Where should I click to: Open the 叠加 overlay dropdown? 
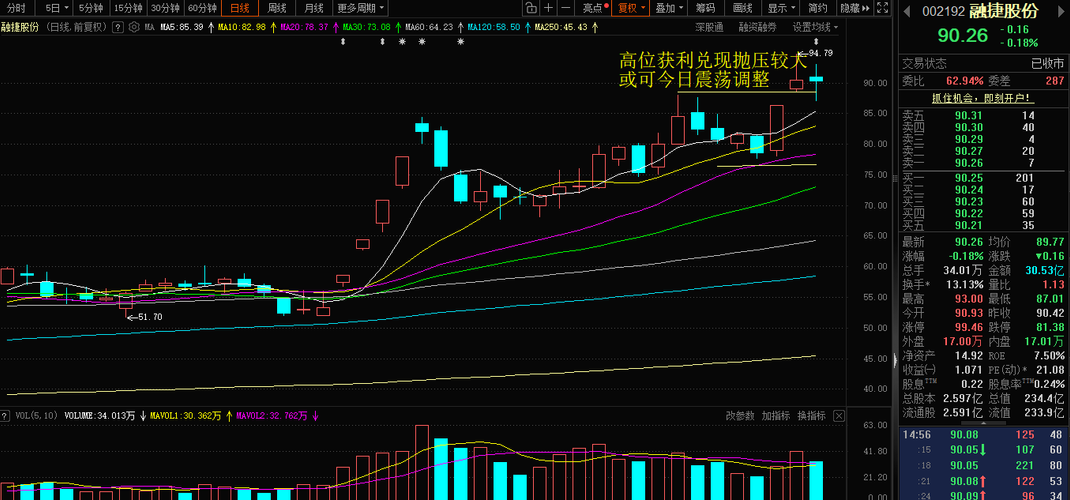[x=668, y=8]
